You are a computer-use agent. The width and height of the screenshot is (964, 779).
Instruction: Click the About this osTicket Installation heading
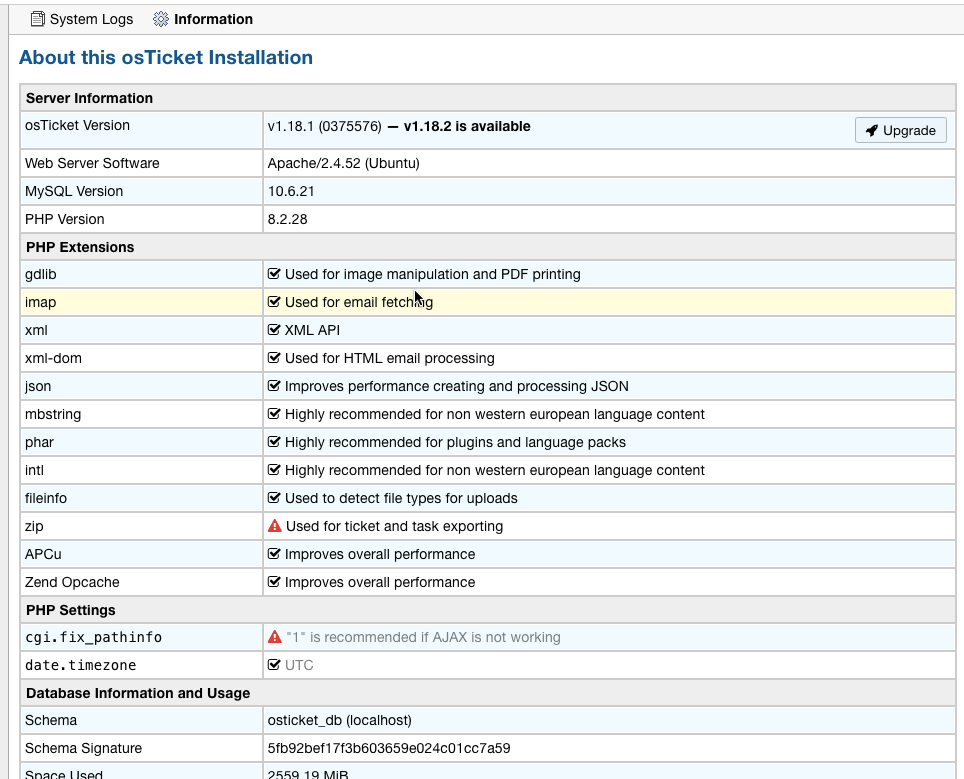point(166,58)
